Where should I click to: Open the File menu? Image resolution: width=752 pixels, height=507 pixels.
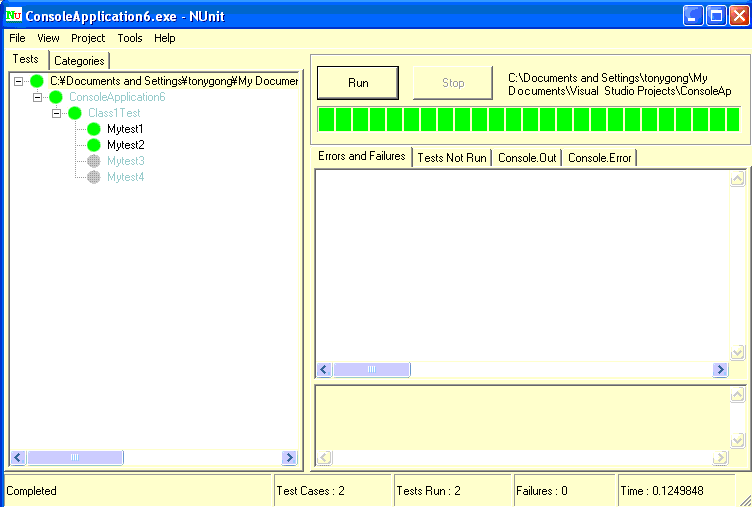17,38
